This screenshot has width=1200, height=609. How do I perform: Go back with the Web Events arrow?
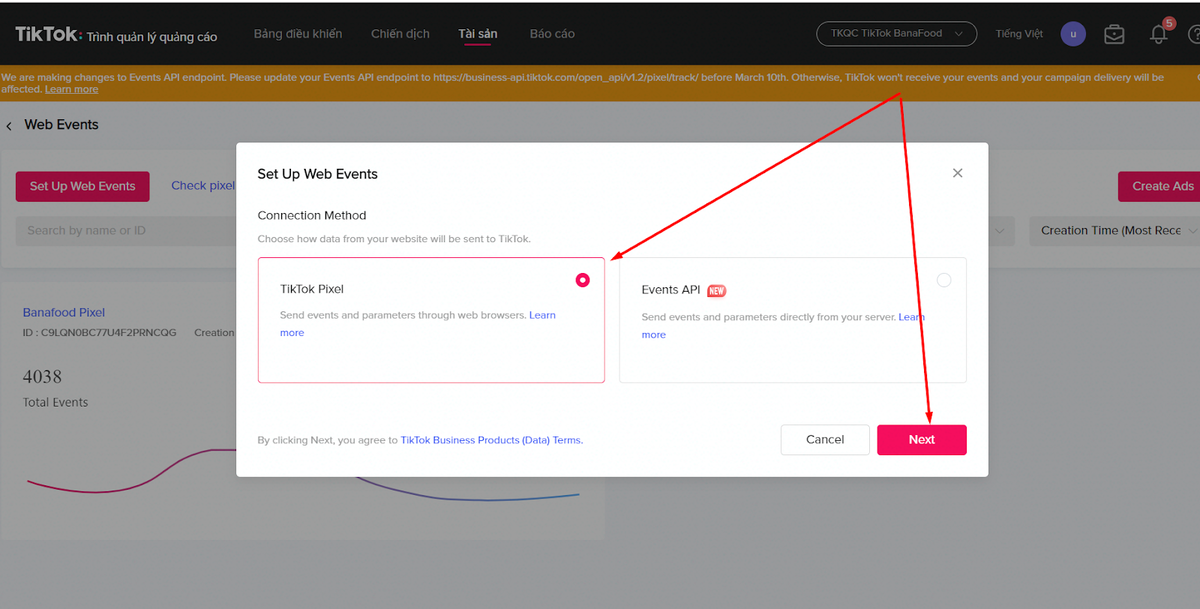[9, 126]
